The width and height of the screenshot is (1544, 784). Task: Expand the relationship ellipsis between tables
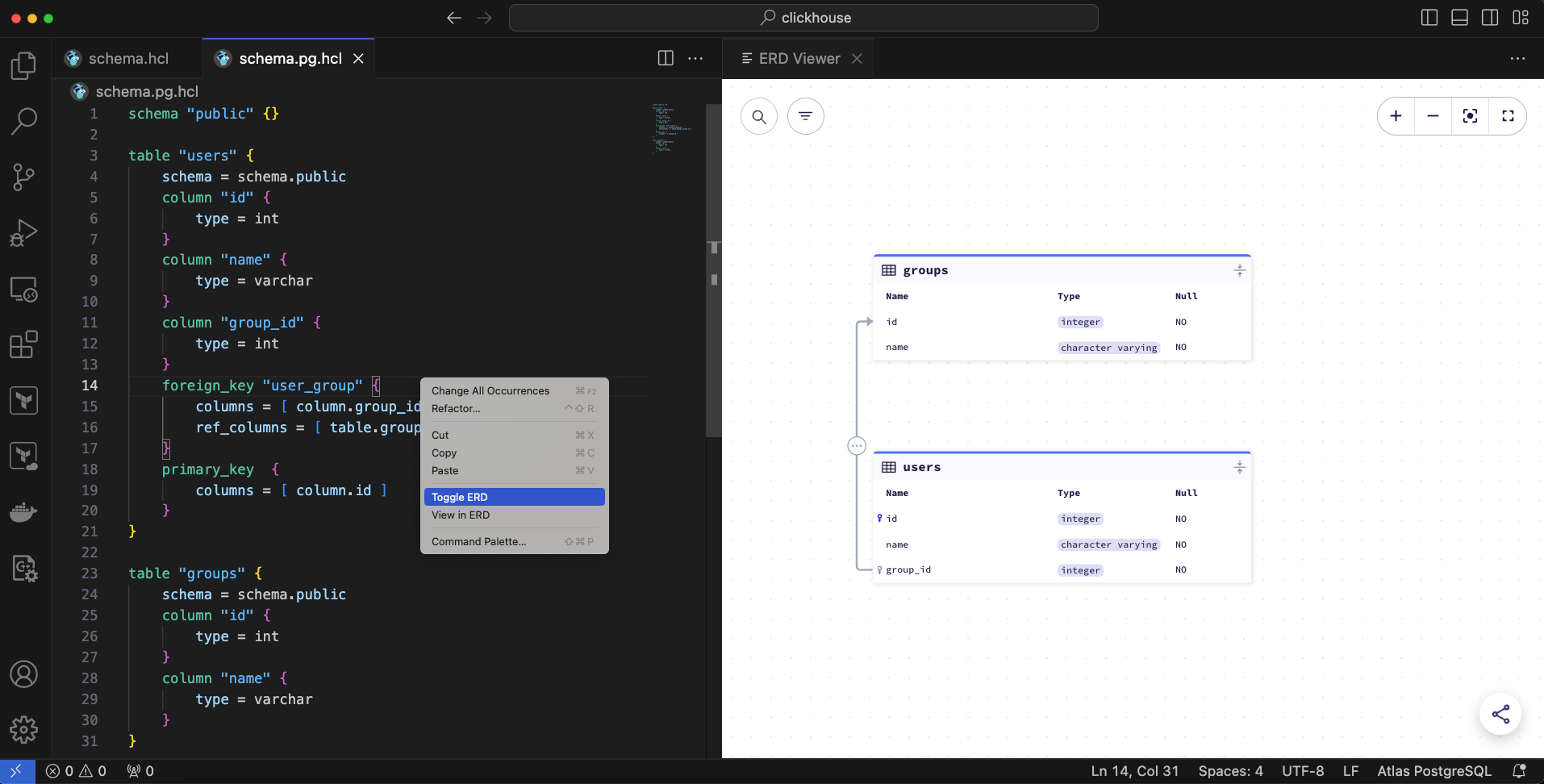(857, 445)
